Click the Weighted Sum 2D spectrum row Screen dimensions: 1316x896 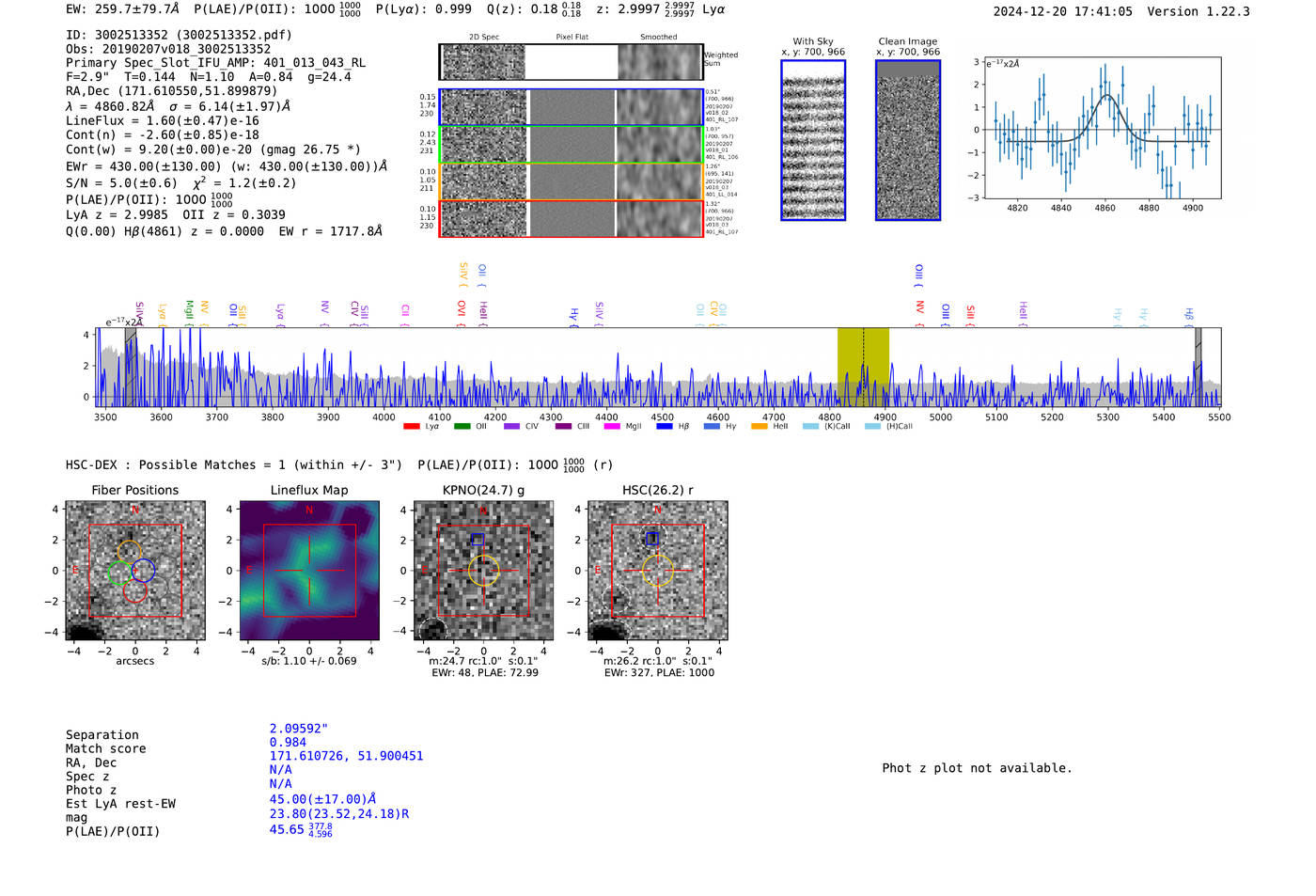571,62
